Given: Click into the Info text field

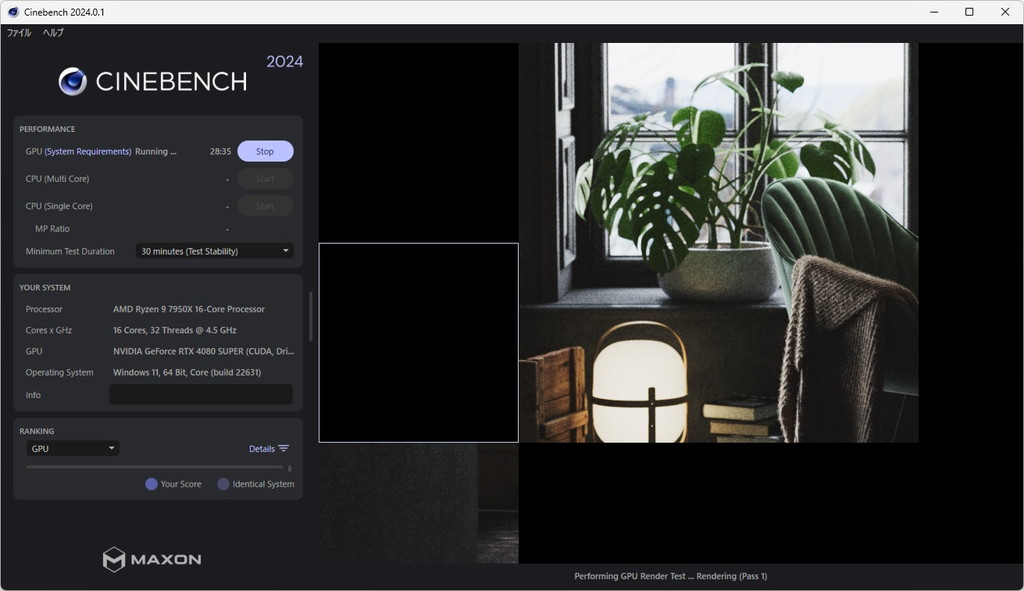Looking at the screenshot, I should pyautogui.click(x=201, y=394).
